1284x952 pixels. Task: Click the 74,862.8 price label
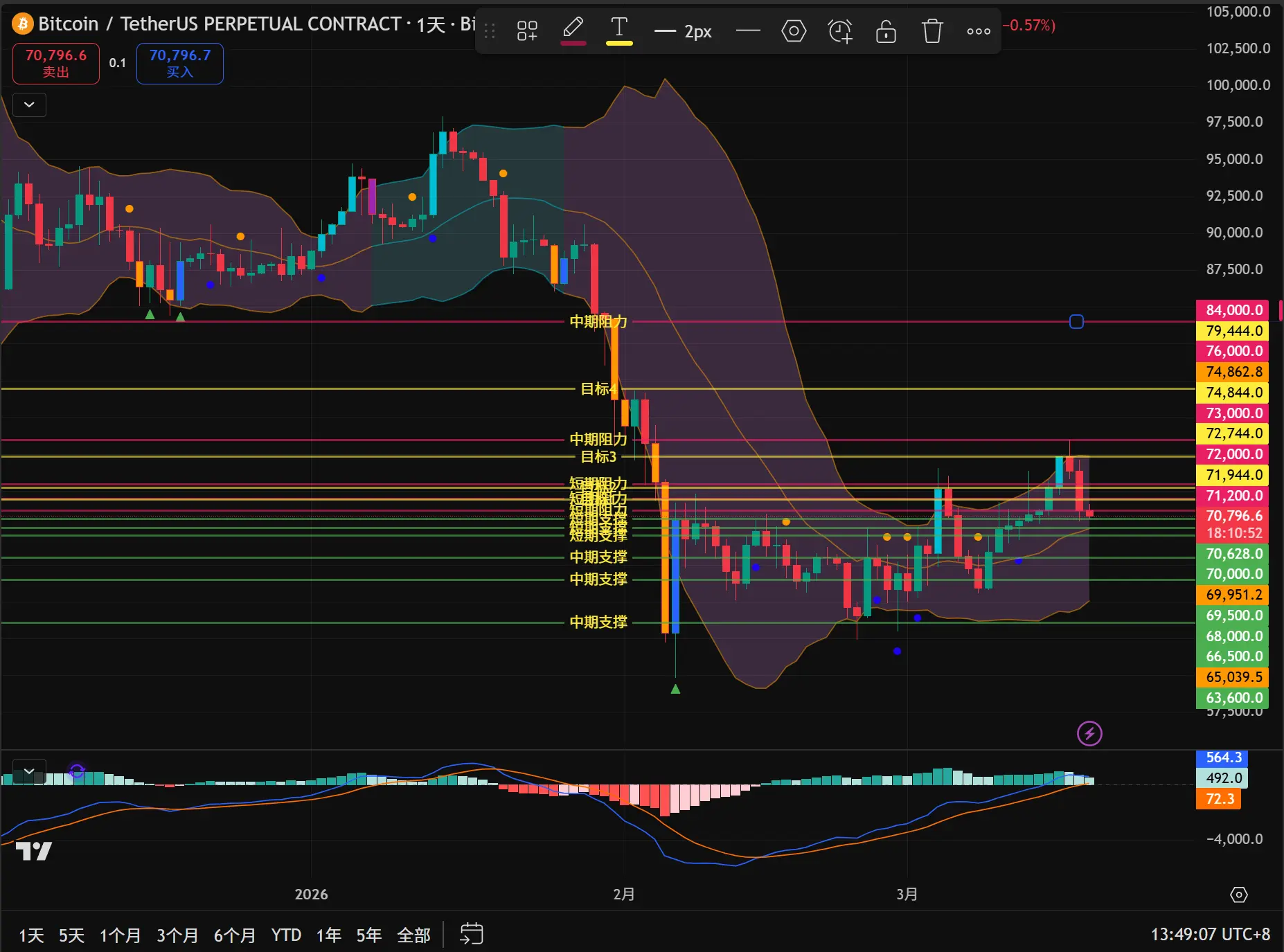(1233, 372)
